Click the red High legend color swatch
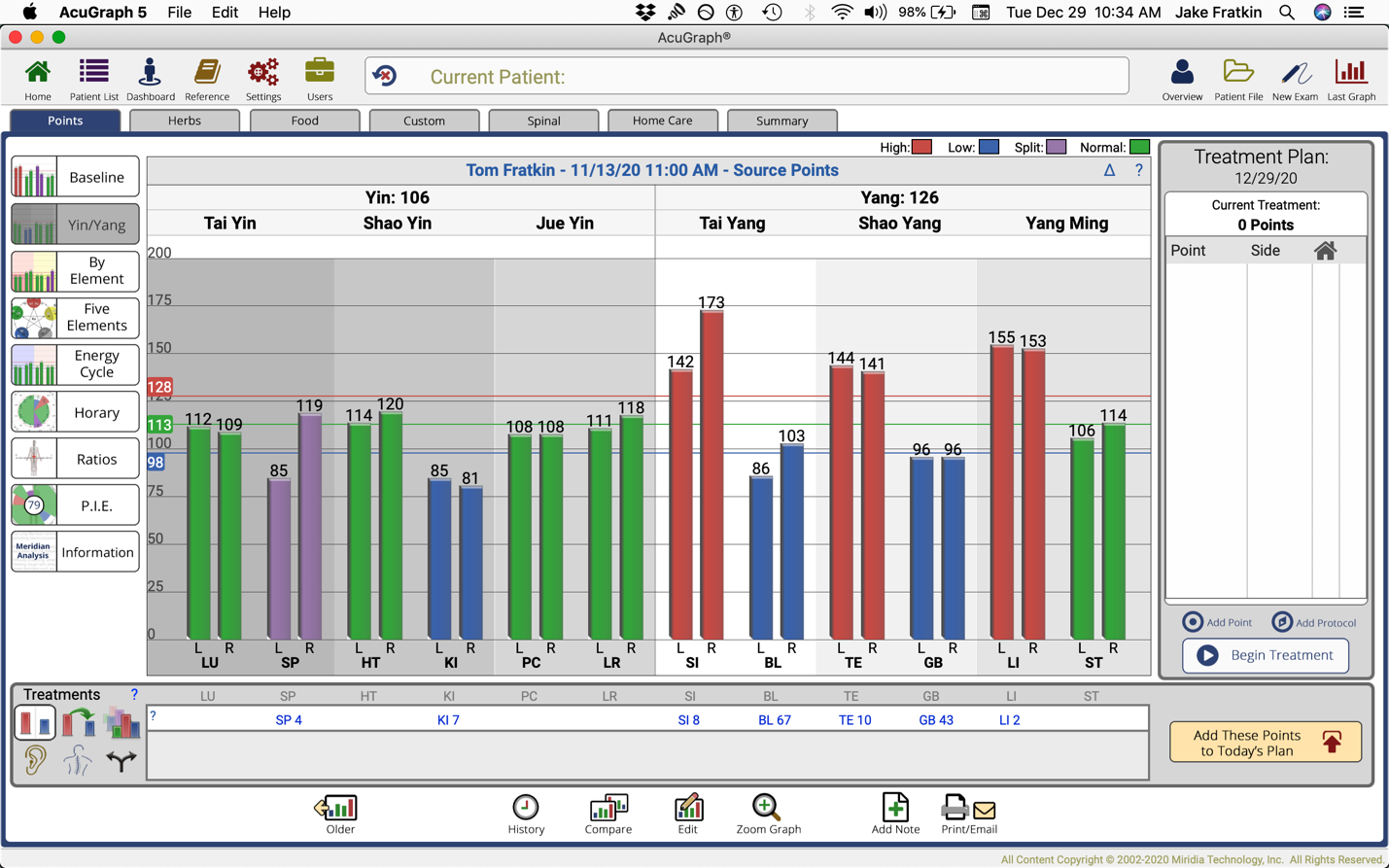Viewport: 1389px width, 868px height. point(921,148)
